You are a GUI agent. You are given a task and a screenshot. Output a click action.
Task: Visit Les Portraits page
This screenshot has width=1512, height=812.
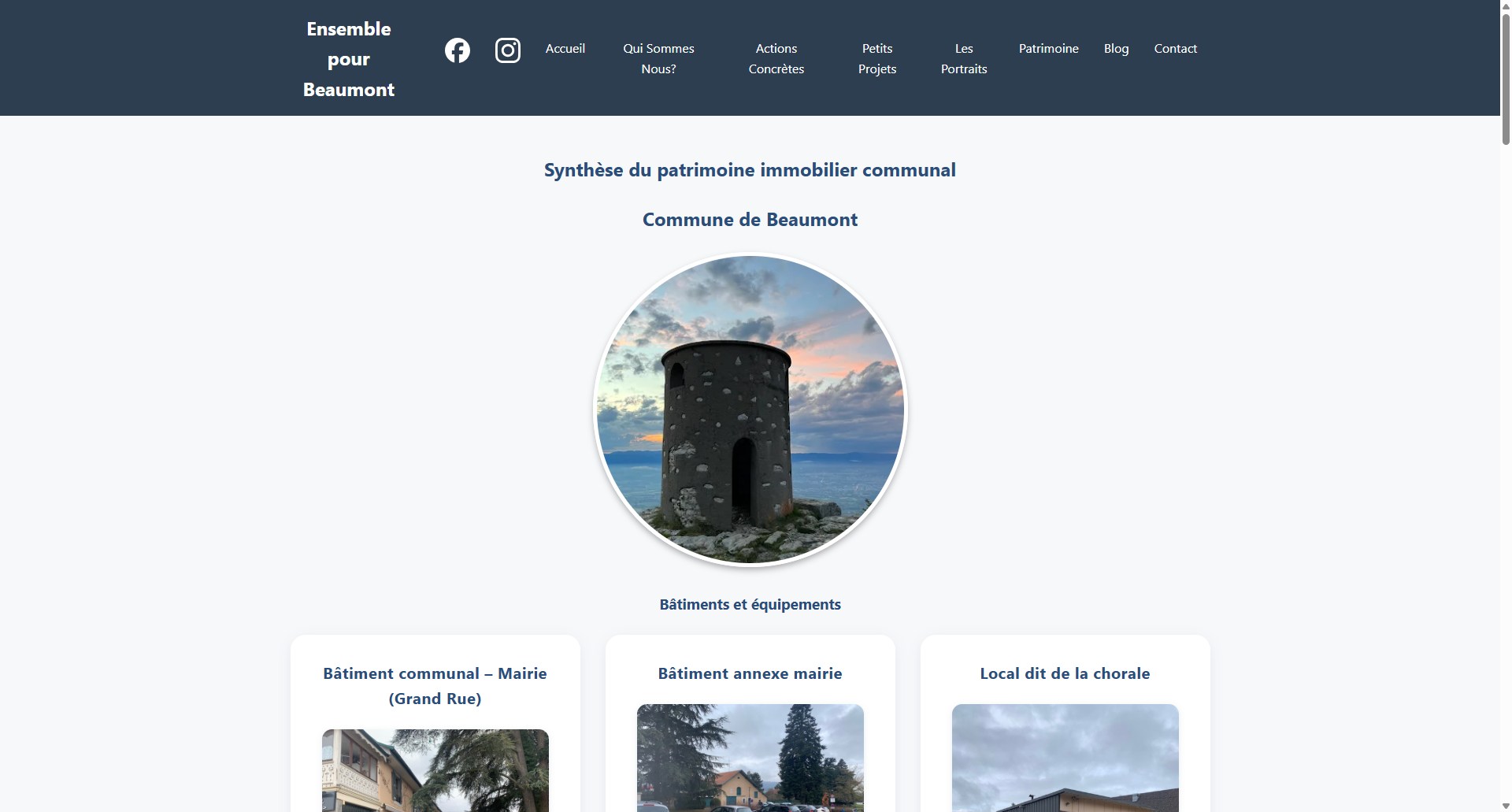pos(964,58)
